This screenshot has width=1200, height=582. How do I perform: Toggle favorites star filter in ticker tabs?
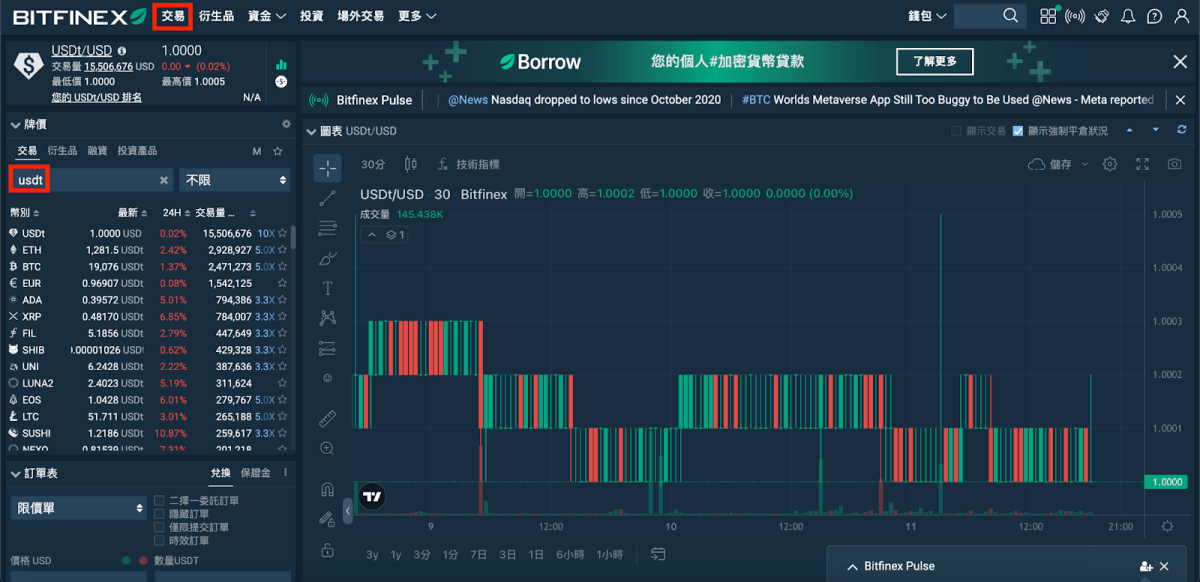pos(278,151)
